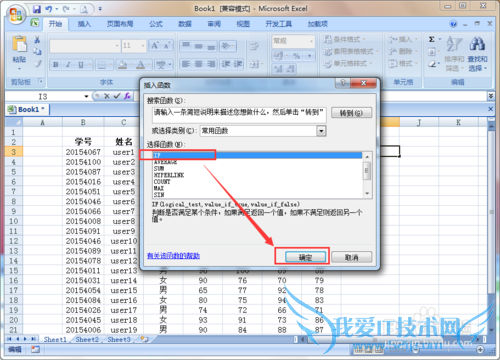Select column K header
The width and height of the screenshot is (500, 360).
[458, 122]
